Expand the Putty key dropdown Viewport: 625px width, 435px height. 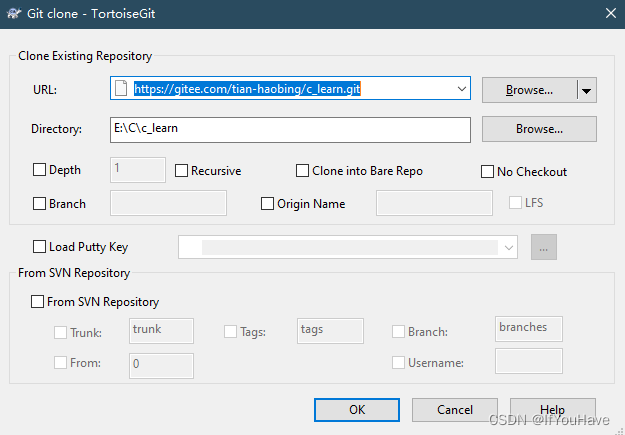[x=509, y=248]
